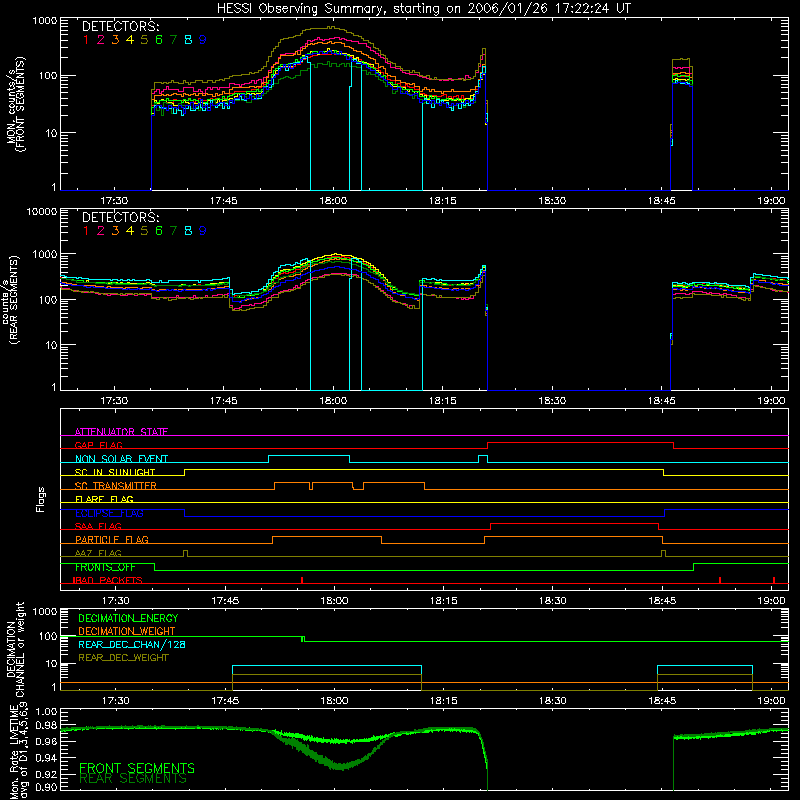Viewport: 800px width, 800px height.
Task: Click FRONT SEGMENTS label in livetime plot
Action: (x=137, y=768)
